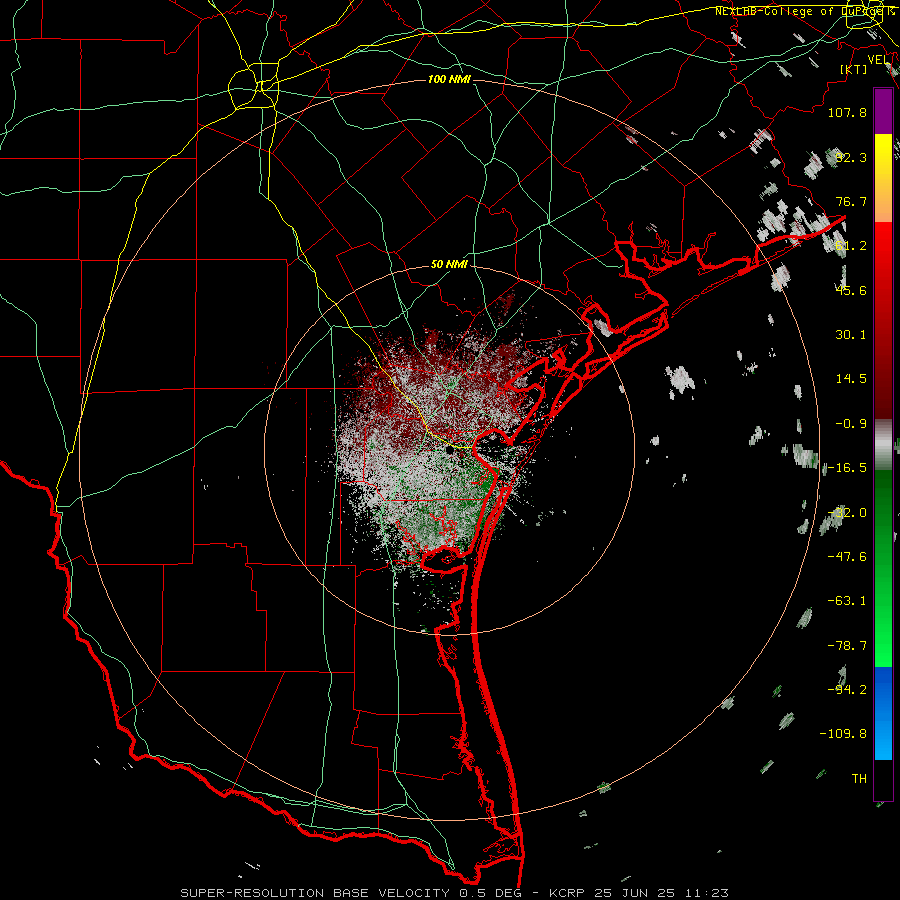Click the 61.2 velocity scale value
The width and height of the screenshot is (900, 900).
(851, 246)
